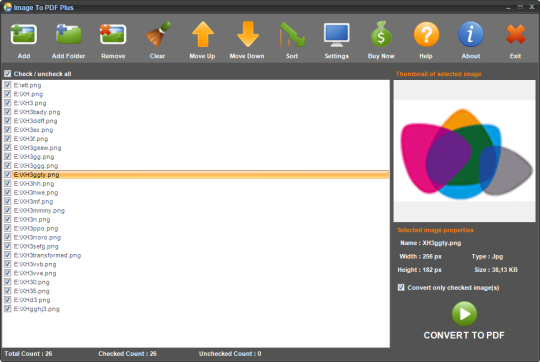Click the Unchecked Count : 0 status text
The image size is (540, 362).
point(230,354)
